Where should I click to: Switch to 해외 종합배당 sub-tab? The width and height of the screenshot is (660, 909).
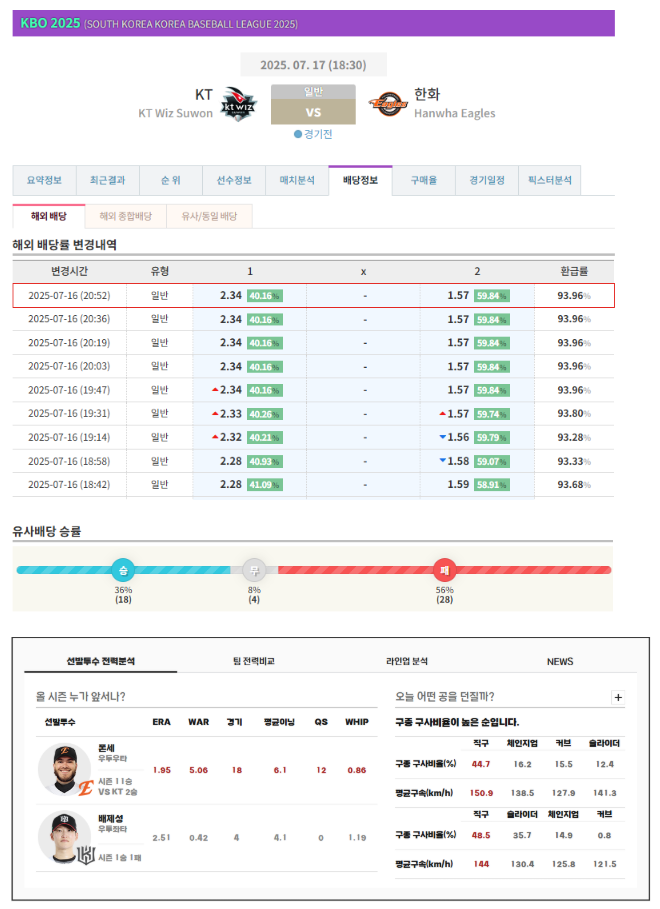click(125, 216)
